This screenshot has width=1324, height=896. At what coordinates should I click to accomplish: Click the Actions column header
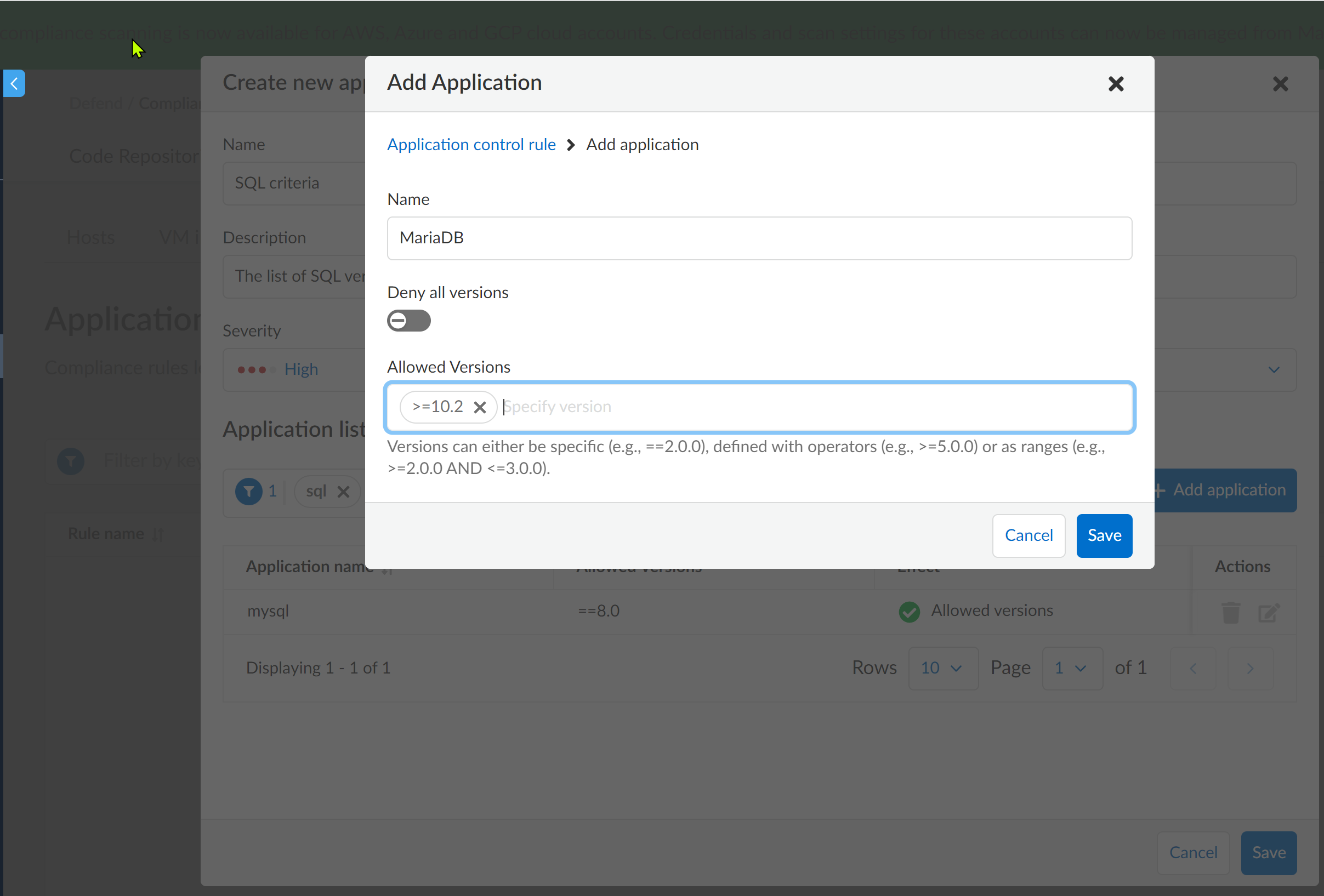[1242, 567]
